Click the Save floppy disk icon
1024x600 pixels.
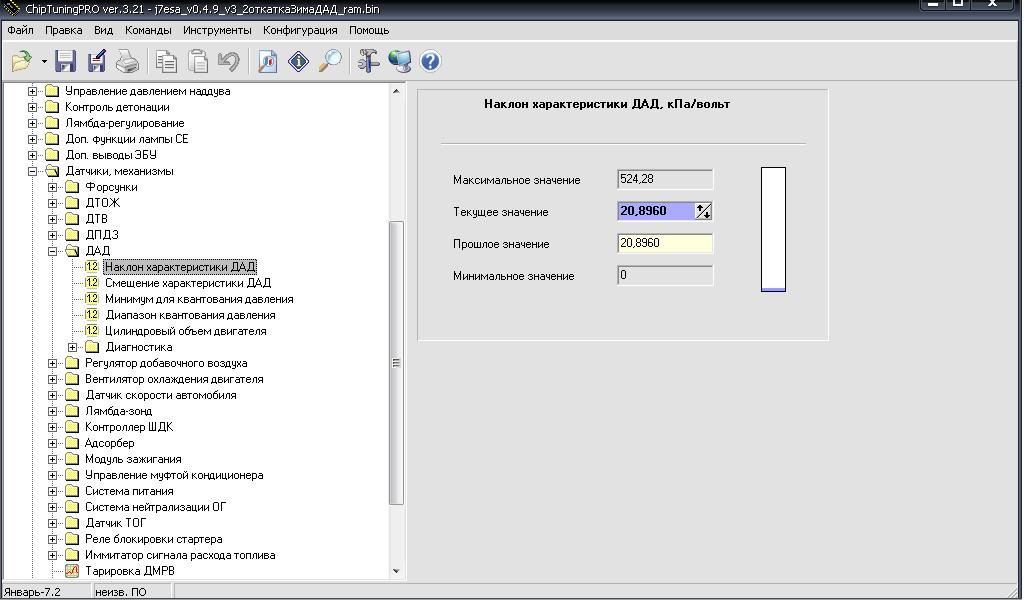(x=65, y=61)
